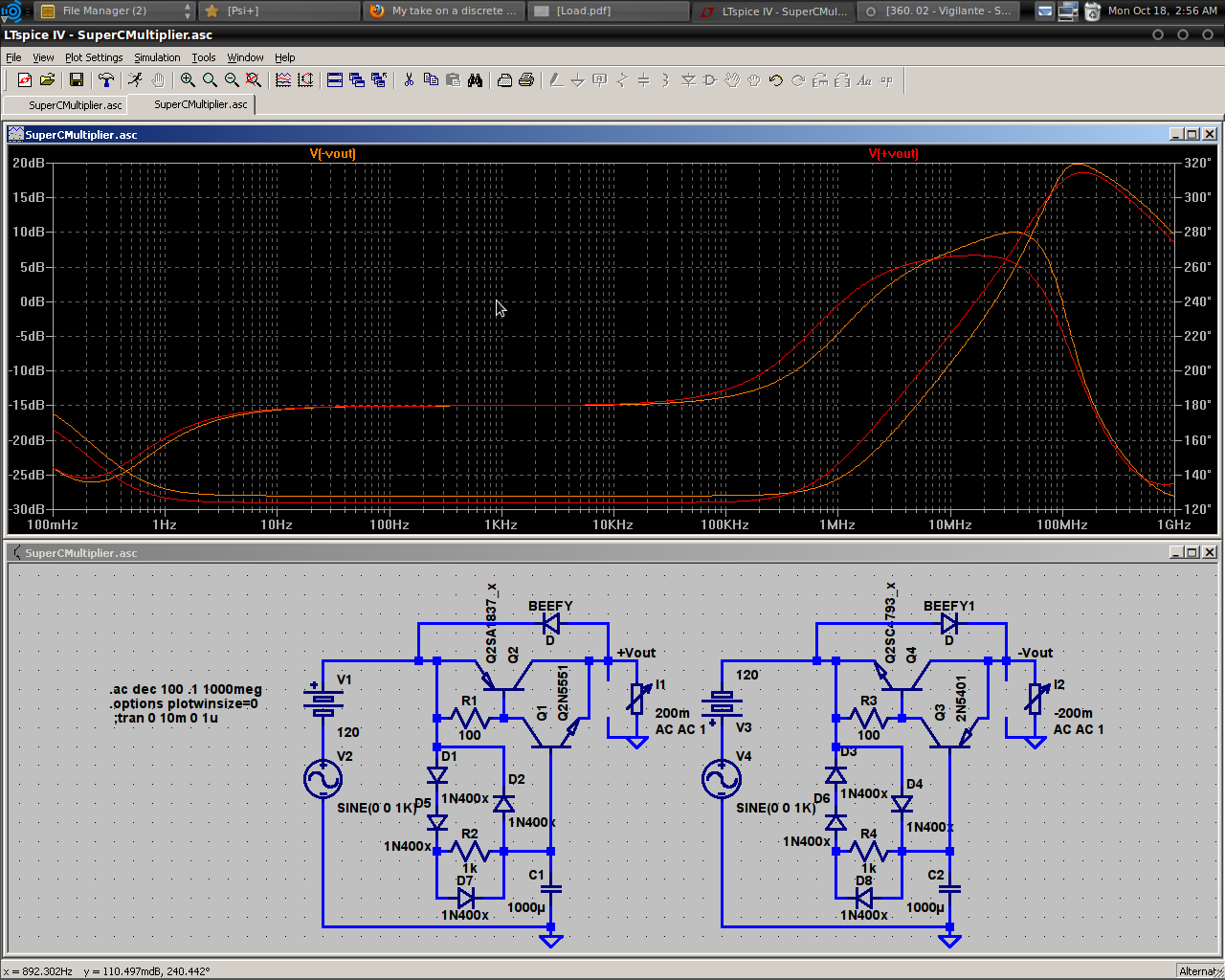Click the Paste clipboard icon

pos(453,80)
